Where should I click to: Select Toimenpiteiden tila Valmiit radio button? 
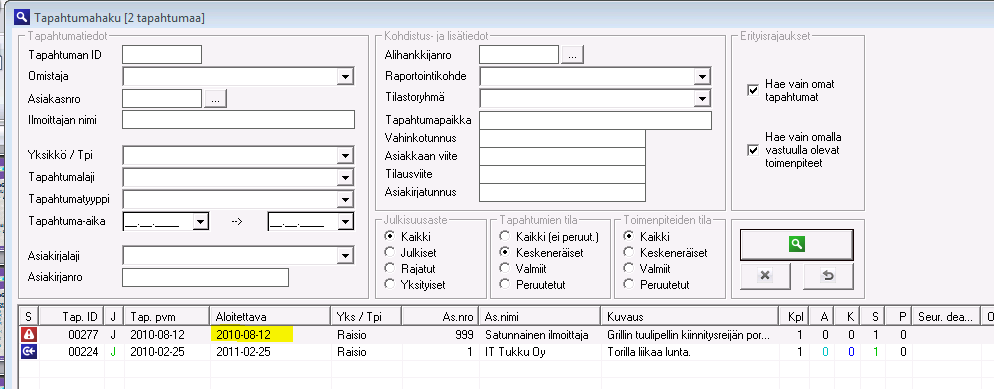point(629,268)
